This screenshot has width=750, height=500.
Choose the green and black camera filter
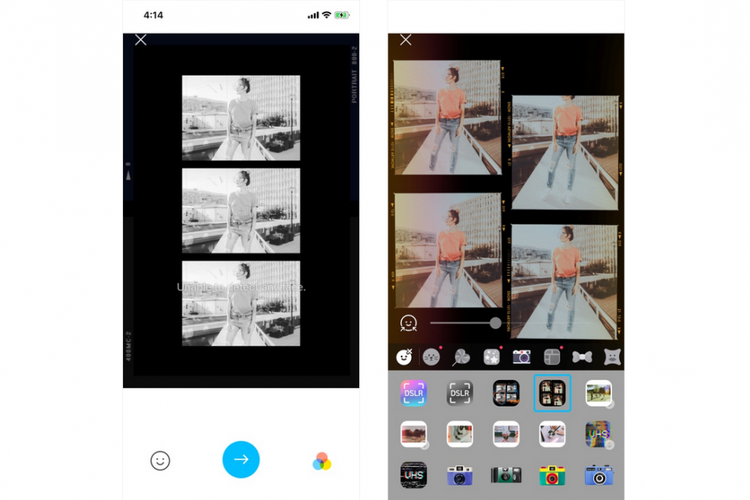(x=506, y=475)
